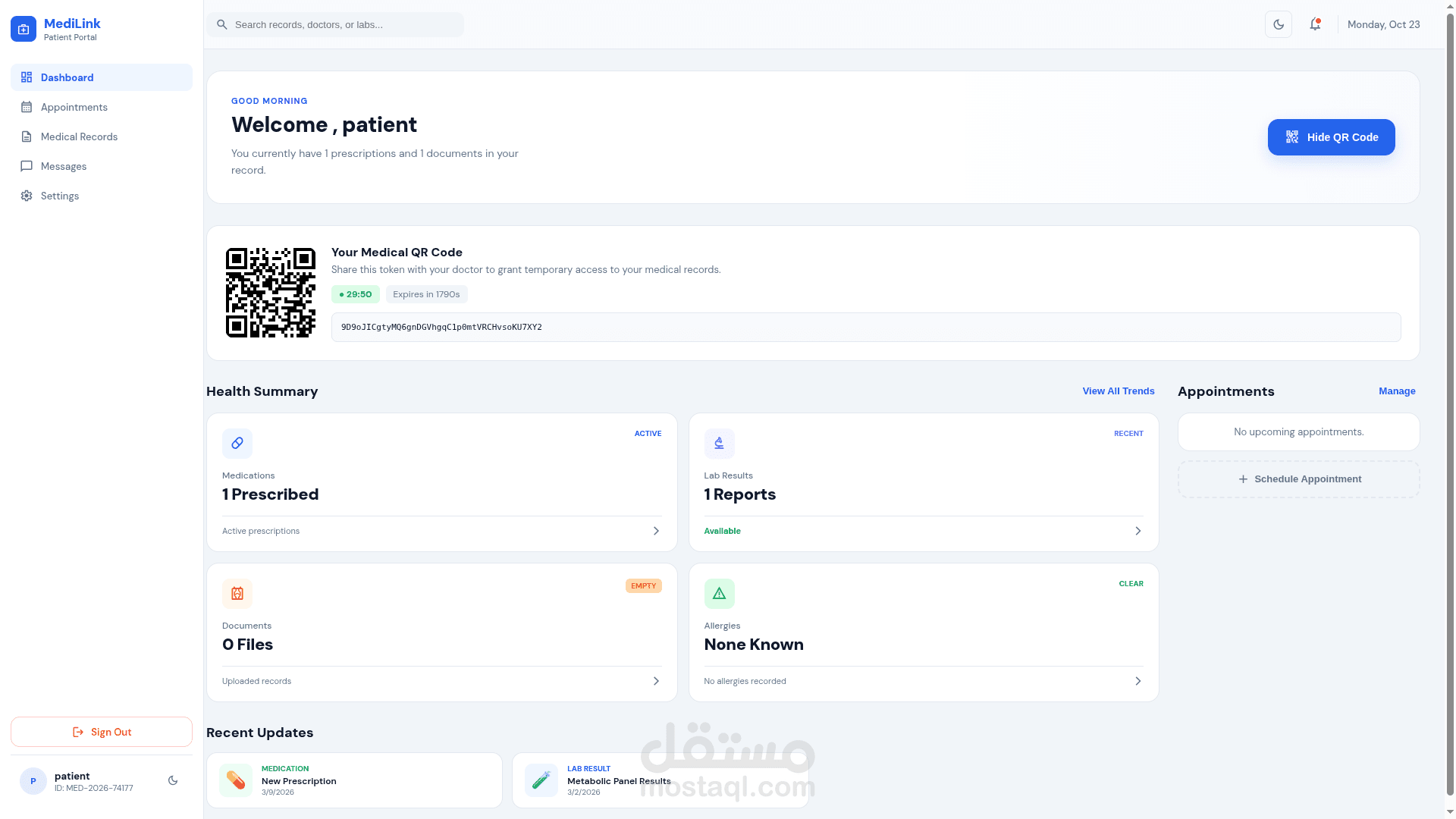Click the View All Trends link

(x=1118, y=391)
